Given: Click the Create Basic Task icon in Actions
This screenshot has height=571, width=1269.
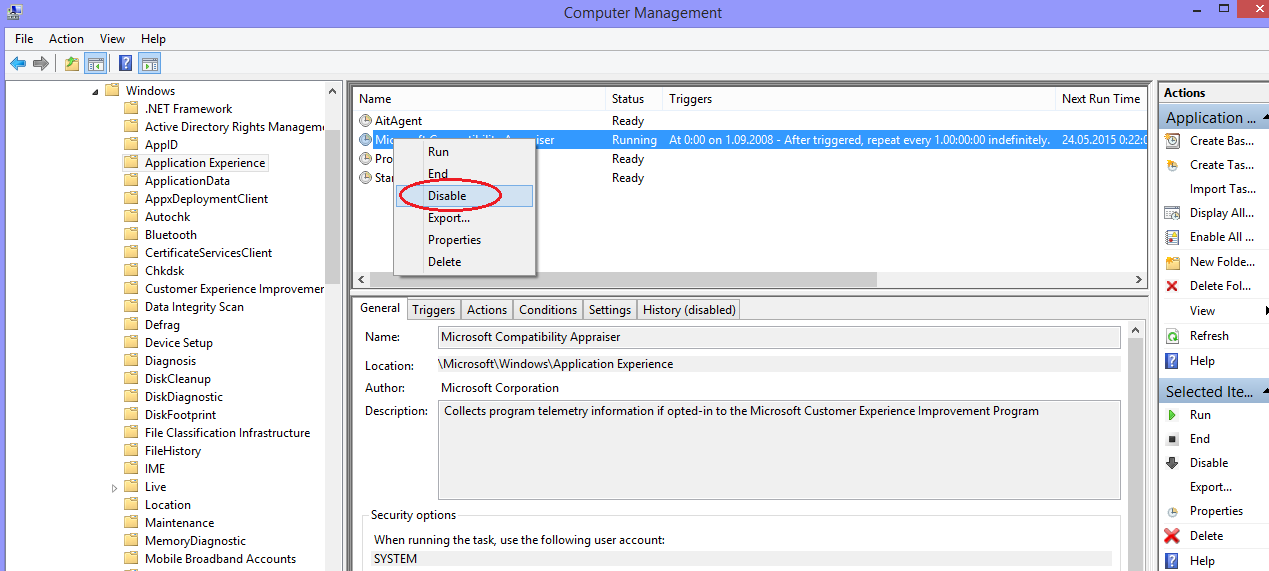Looking at the screenshot, I should click(1172, 141).
